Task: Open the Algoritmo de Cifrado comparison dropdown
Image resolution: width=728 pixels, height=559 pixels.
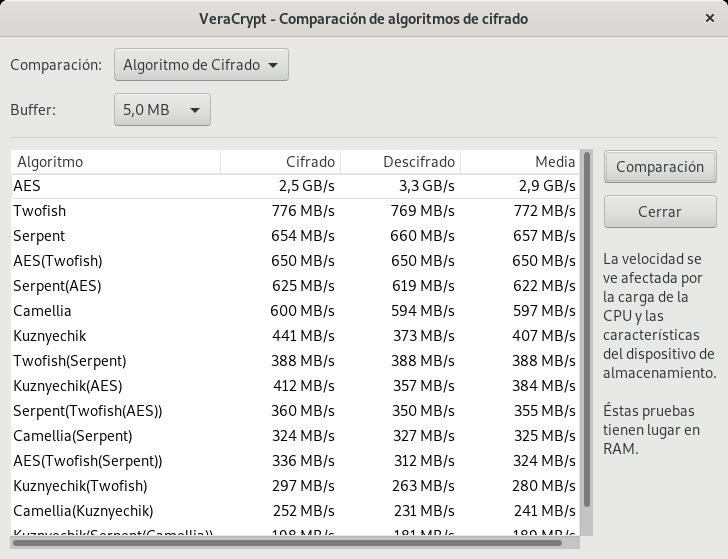Action: [x=201, y=65]
